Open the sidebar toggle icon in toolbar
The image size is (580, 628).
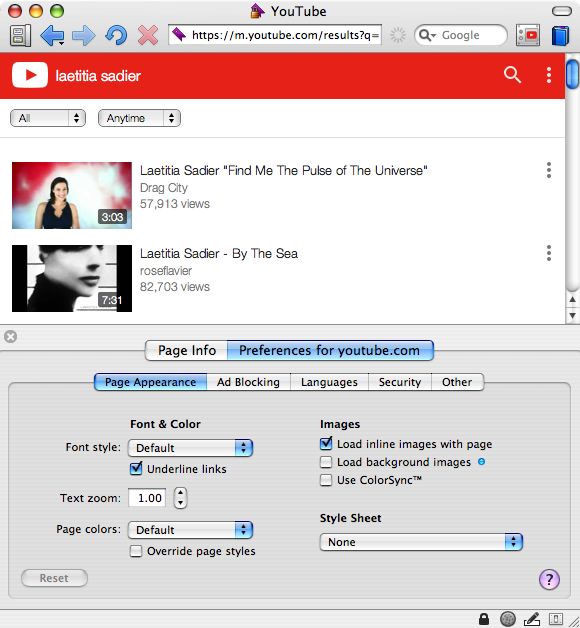pyautogui.click(x=20, y=35)
